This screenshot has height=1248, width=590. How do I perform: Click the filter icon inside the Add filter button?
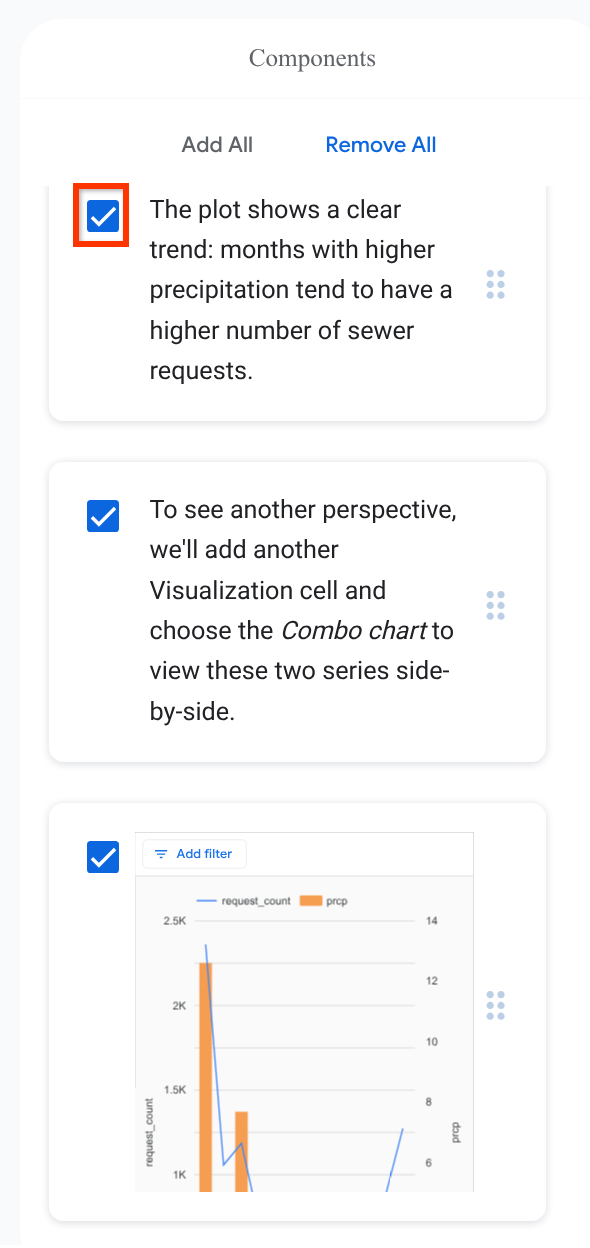(161, 854)
